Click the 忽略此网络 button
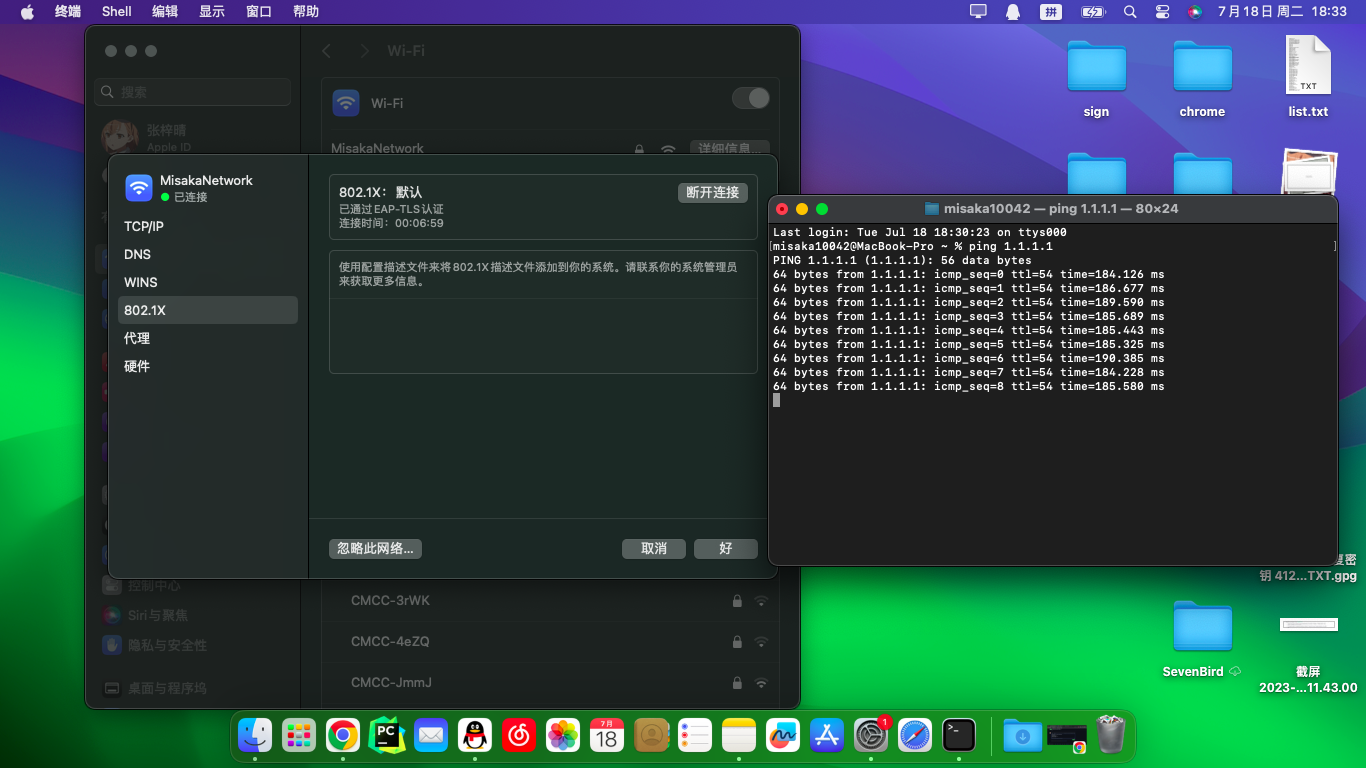 [x=375, y=548]
